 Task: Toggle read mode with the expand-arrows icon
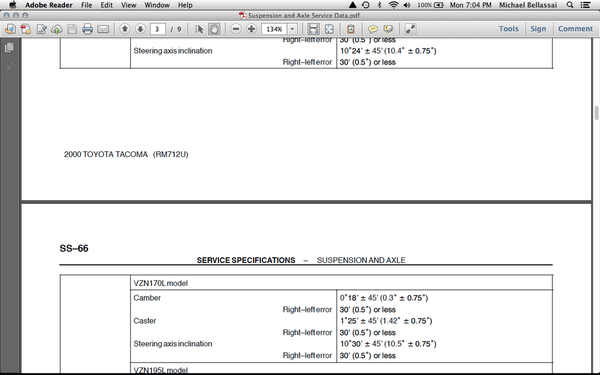tap(410, 29)
